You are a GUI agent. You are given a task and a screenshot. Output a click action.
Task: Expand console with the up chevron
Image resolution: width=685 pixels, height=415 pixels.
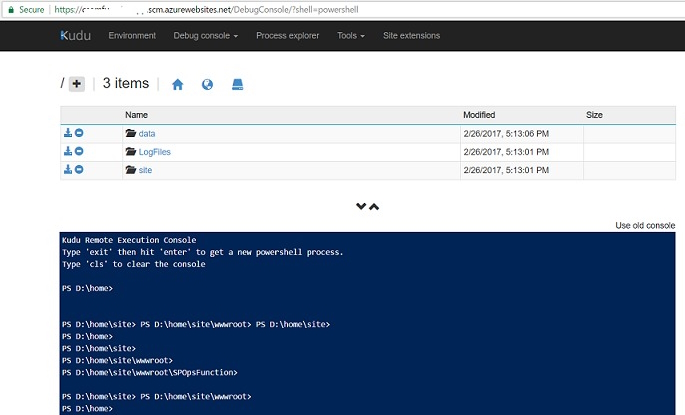(374, 207)
